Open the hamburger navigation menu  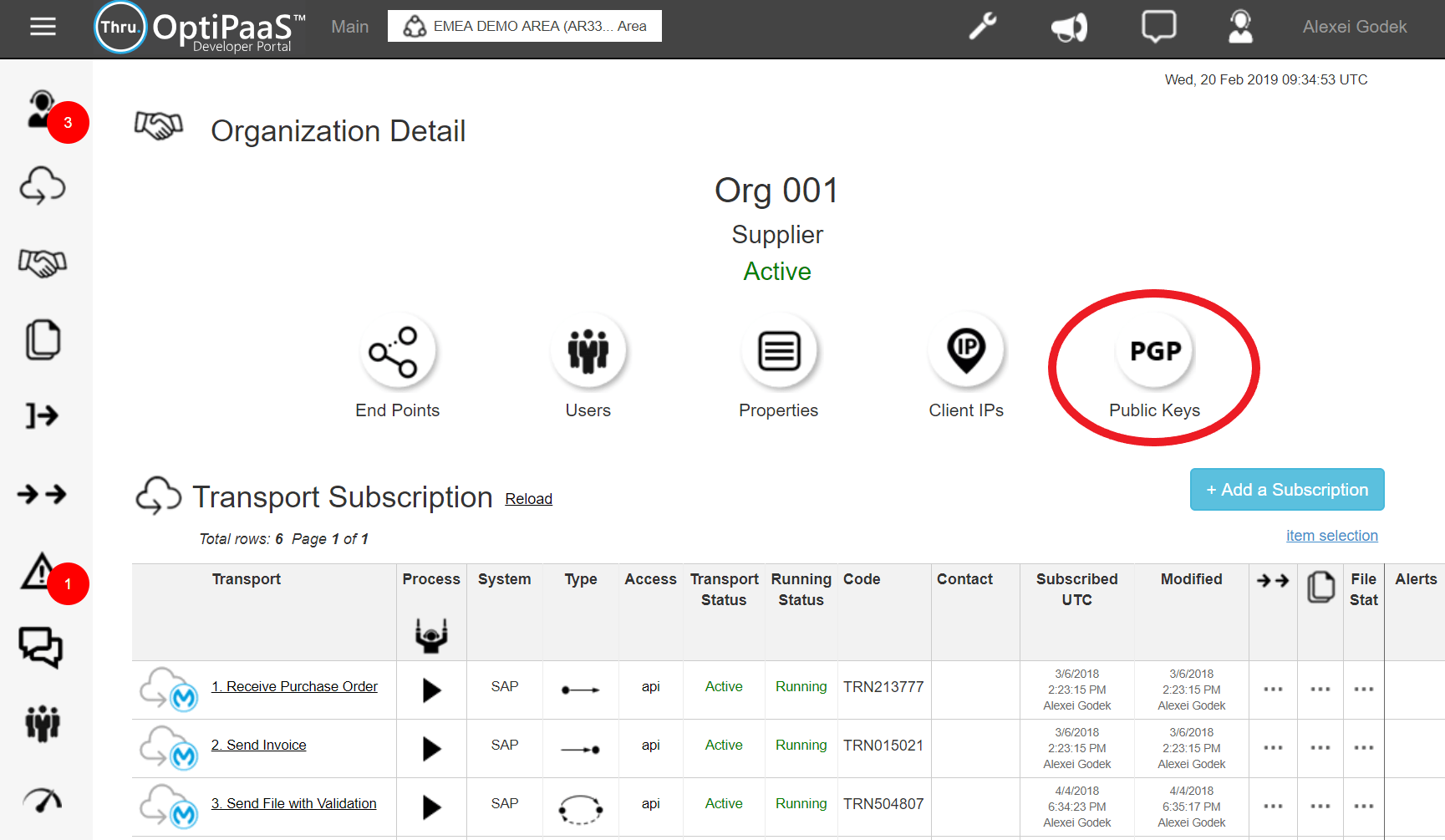pyautogui.click(x=42, y=26)
